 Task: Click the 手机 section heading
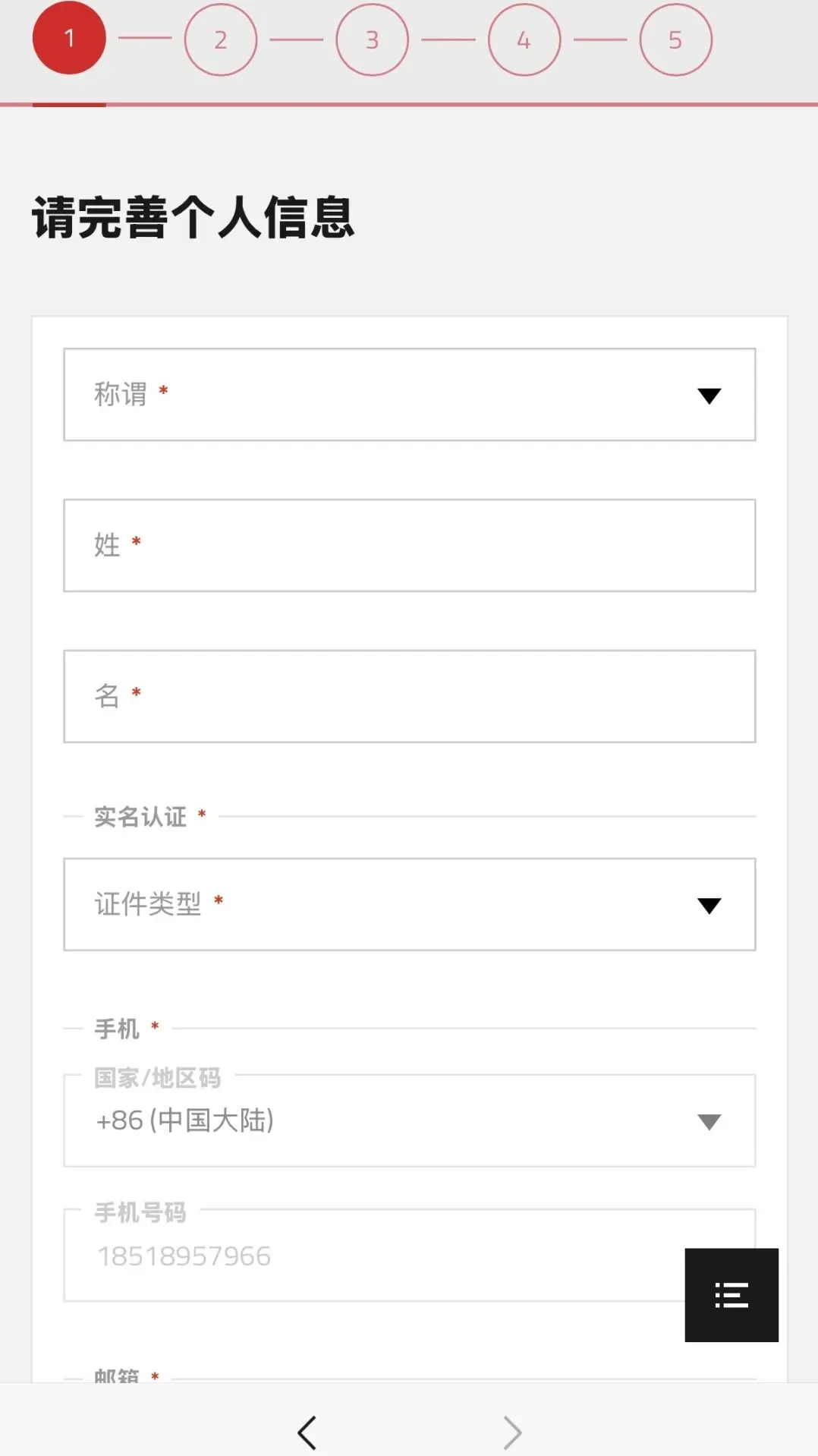(117, 1029)
